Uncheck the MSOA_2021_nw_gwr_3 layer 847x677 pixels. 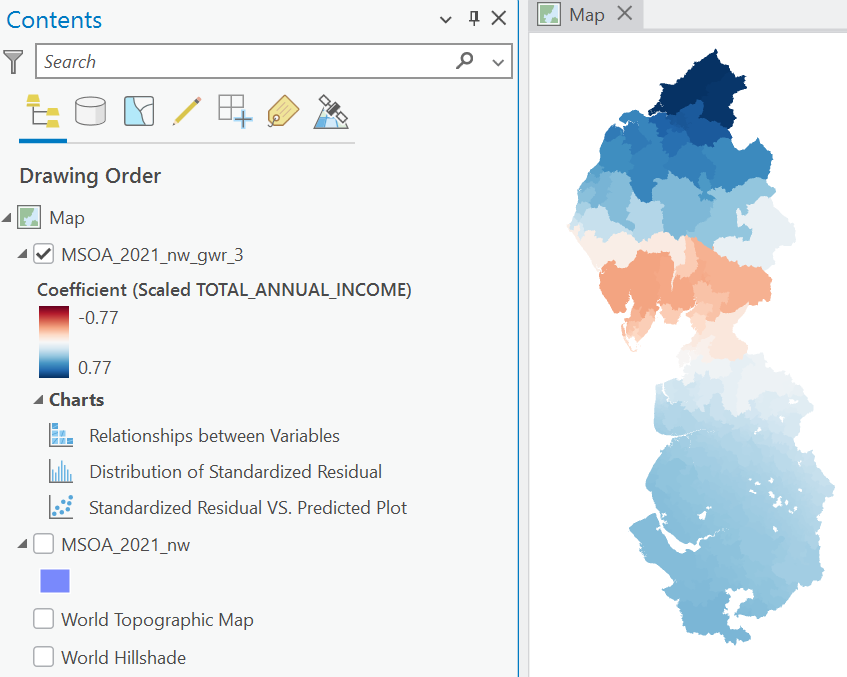(x=44, y=254)
